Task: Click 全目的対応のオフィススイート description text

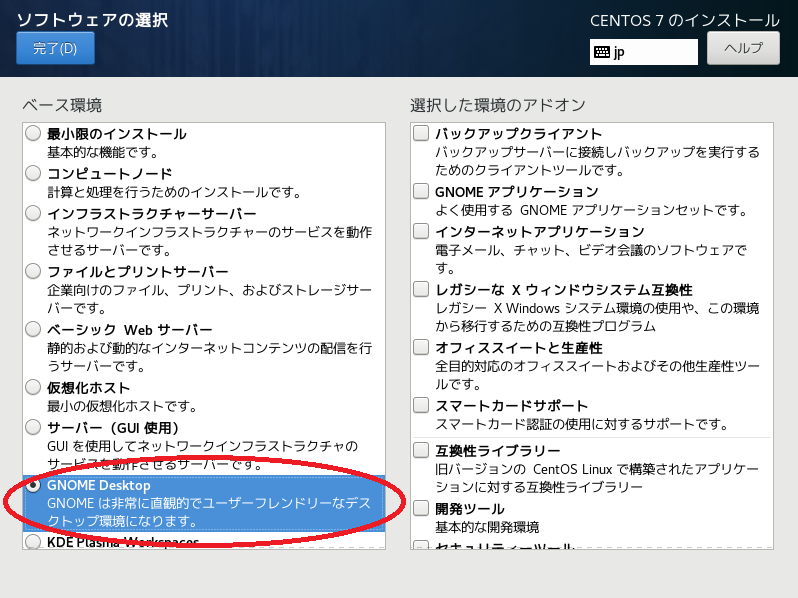Action: coord(597,375)
